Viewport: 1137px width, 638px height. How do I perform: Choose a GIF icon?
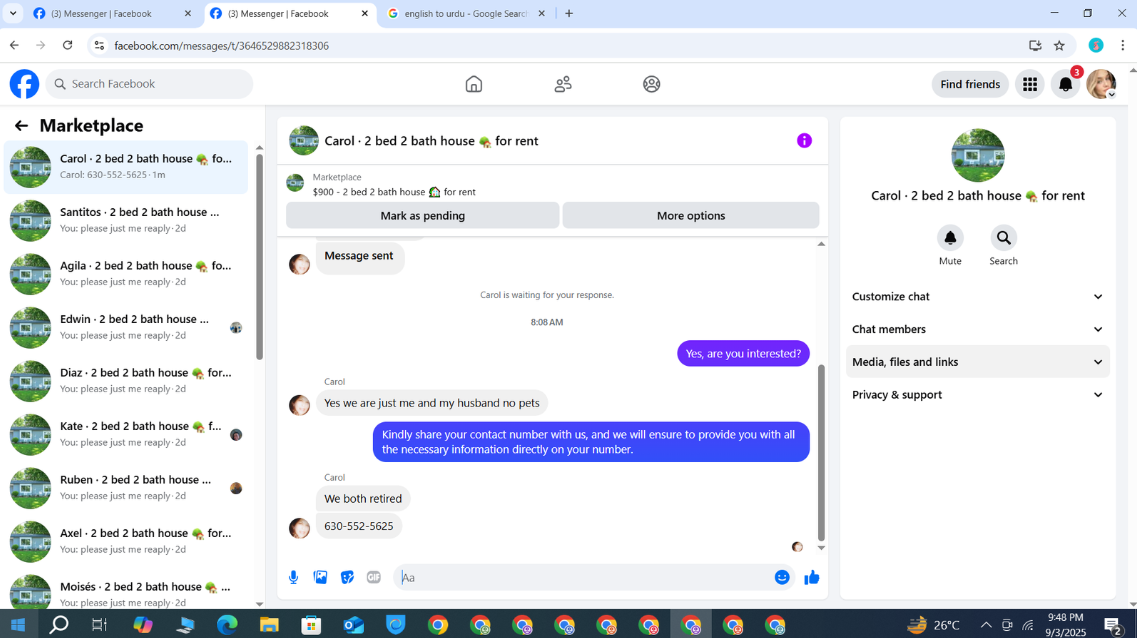[x=373, y=577]
